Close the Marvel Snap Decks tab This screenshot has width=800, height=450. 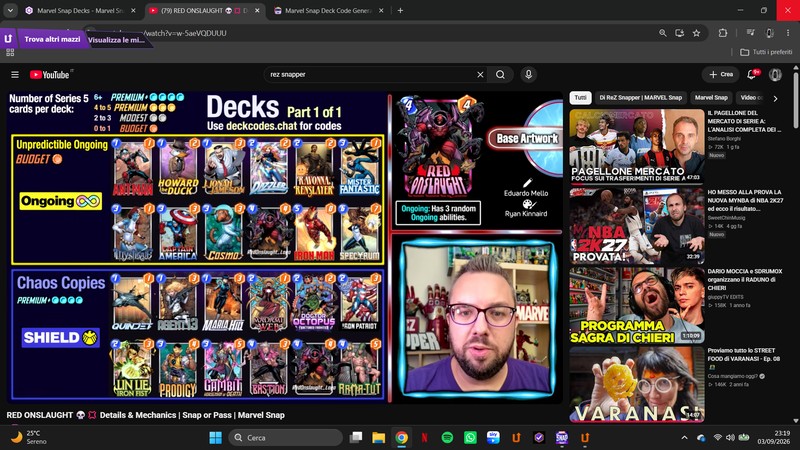click(133, 10)
